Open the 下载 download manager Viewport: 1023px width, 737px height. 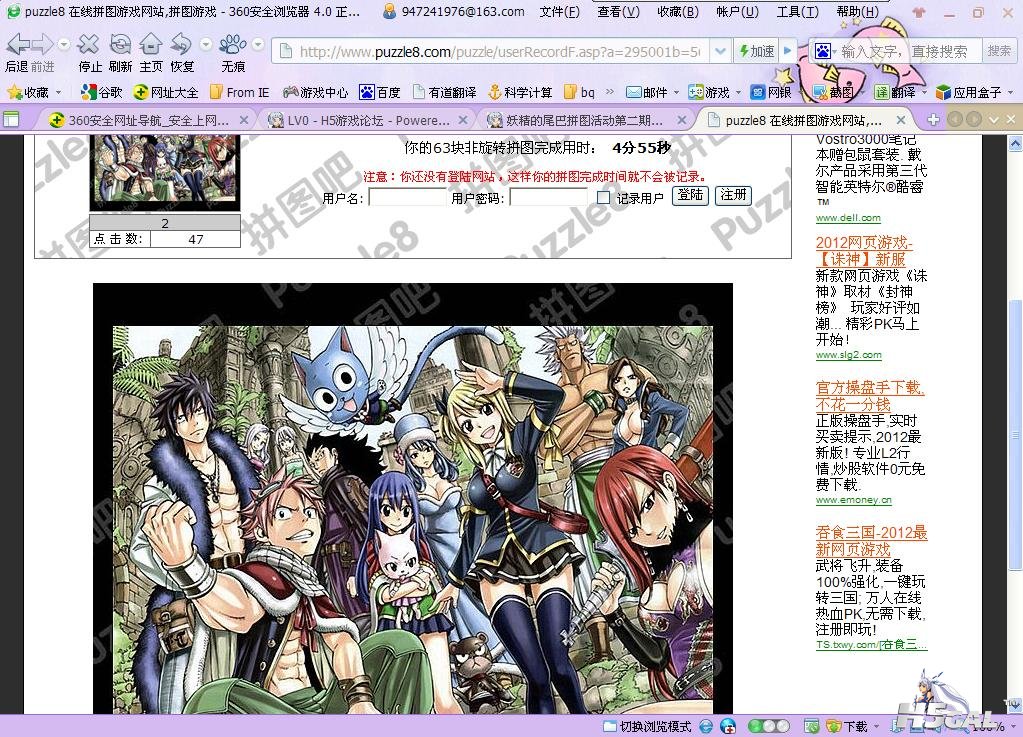[x=847, y=726]
